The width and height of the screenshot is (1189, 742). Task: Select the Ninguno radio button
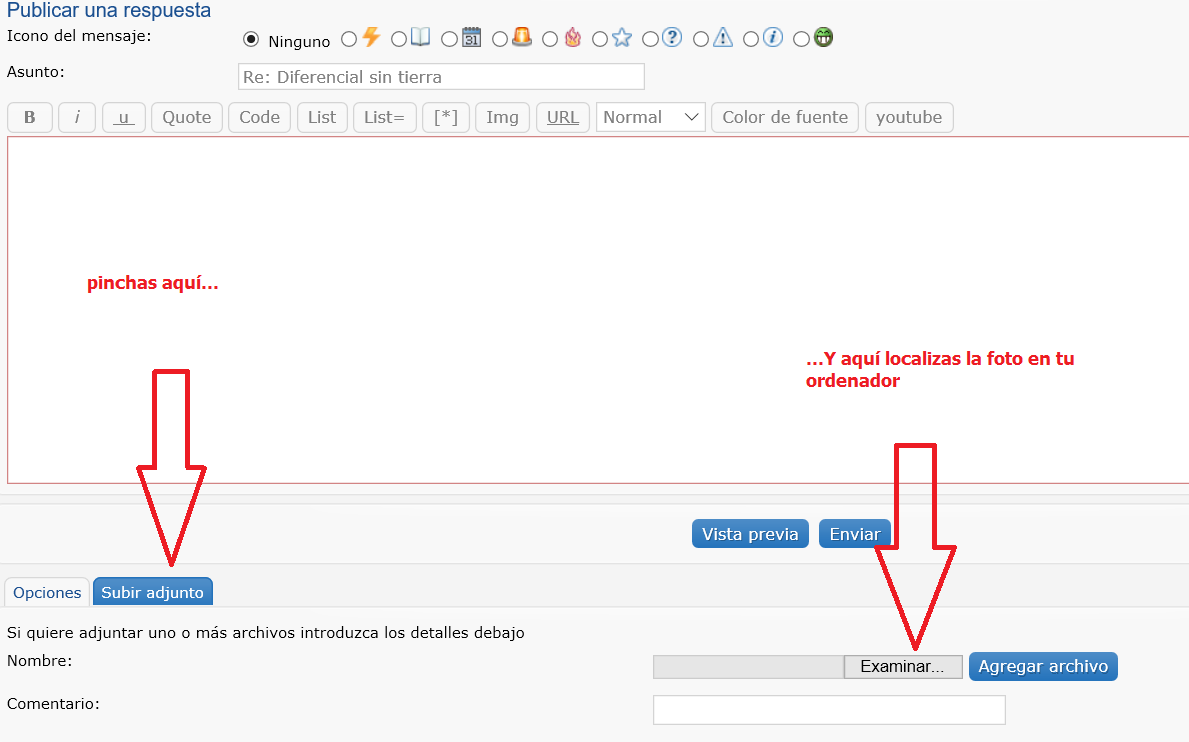tap(251, 41)
